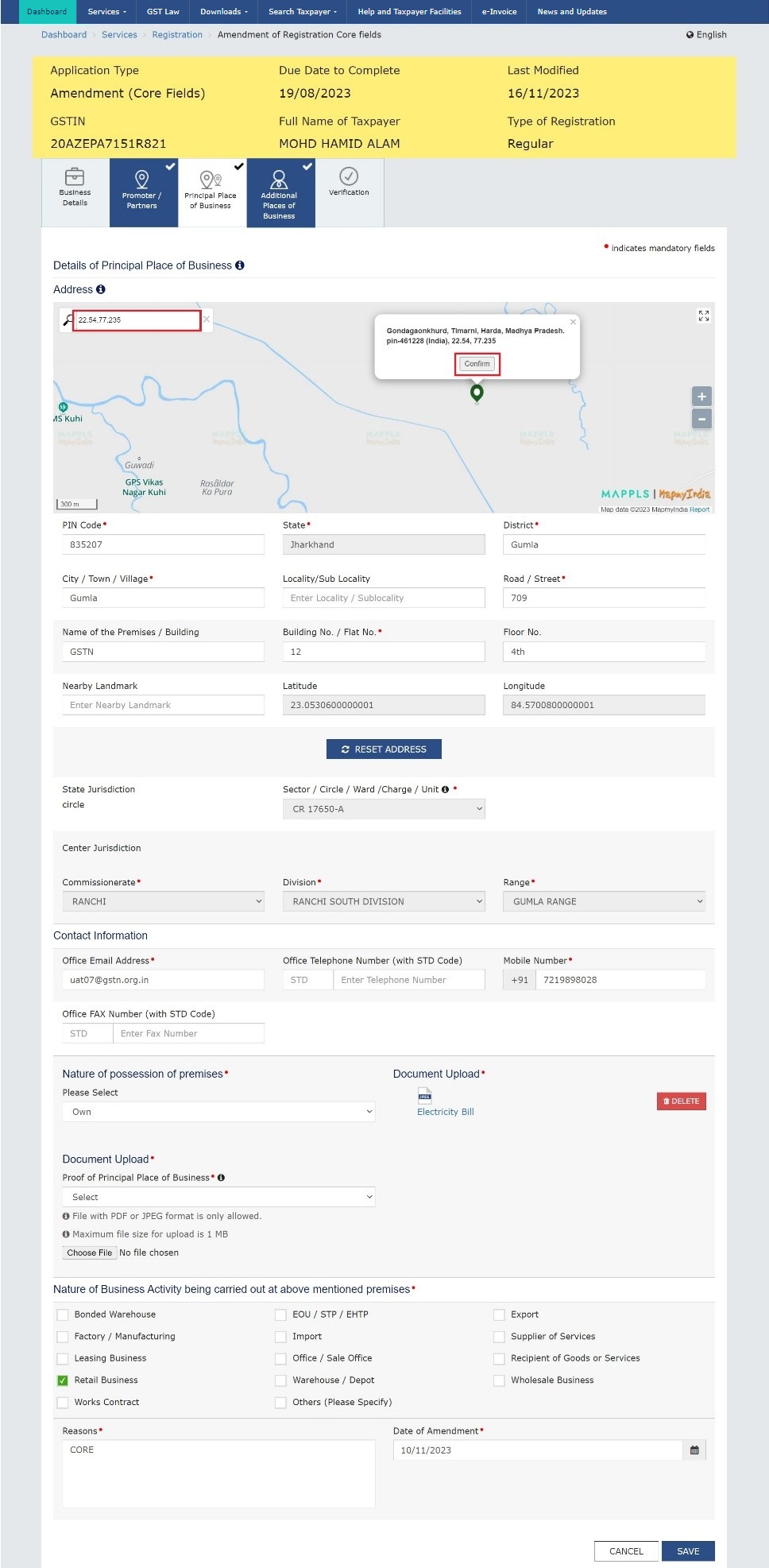The width and height of the screenshot is (769, 1568).
Task: Enable the Bonded Warehouse checkbox
Action: coord(63,1314)
